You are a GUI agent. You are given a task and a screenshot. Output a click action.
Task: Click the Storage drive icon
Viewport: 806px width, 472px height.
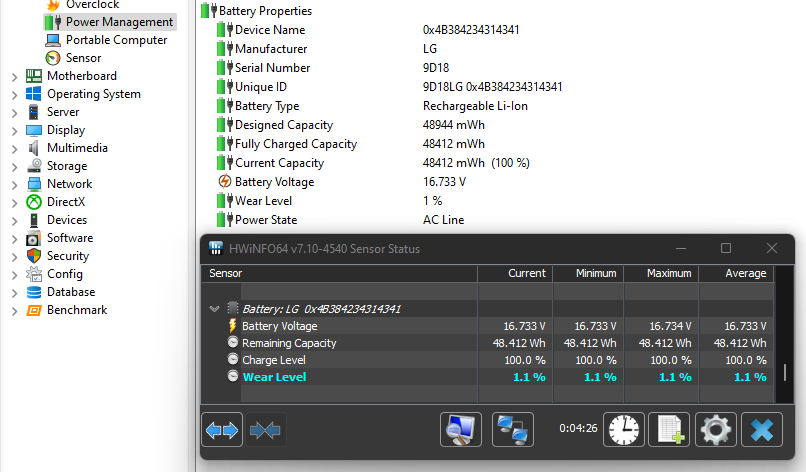click(x=34, y=166)
